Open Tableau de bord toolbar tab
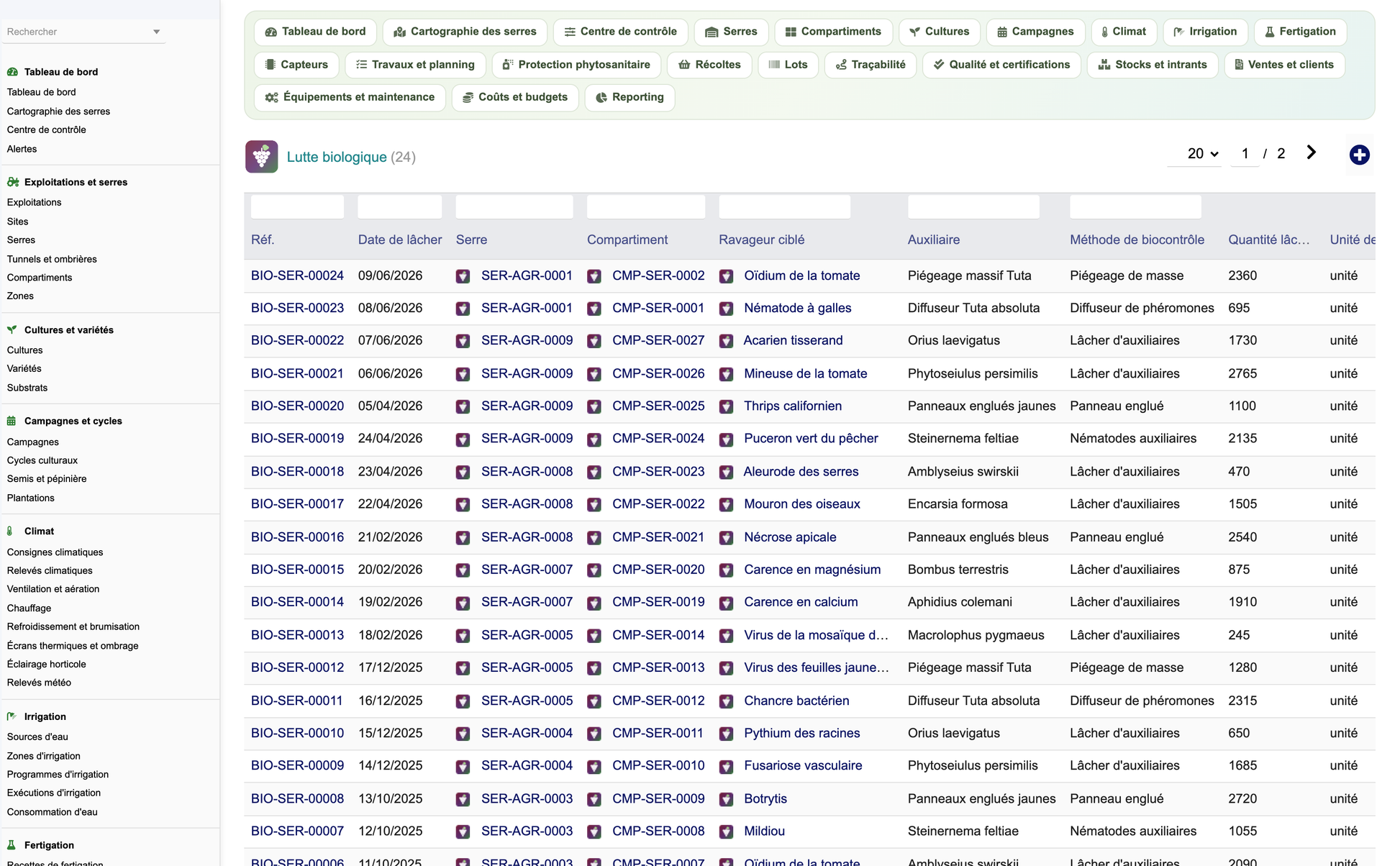1400x866 pixels. coord(315,32)
